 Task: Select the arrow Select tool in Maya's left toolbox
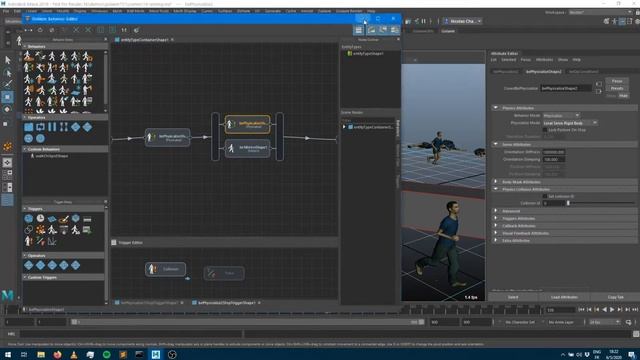(x=7, y=60)
